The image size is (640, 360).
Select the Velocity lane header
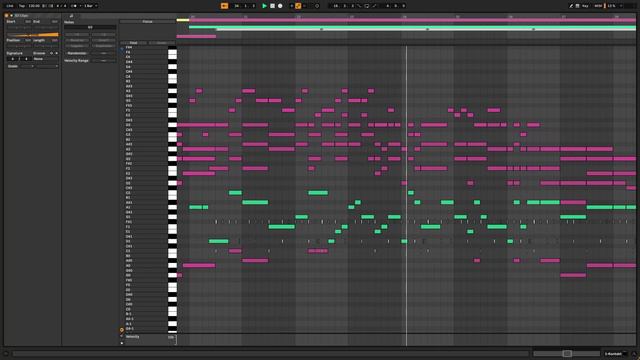tap(133, 337)
